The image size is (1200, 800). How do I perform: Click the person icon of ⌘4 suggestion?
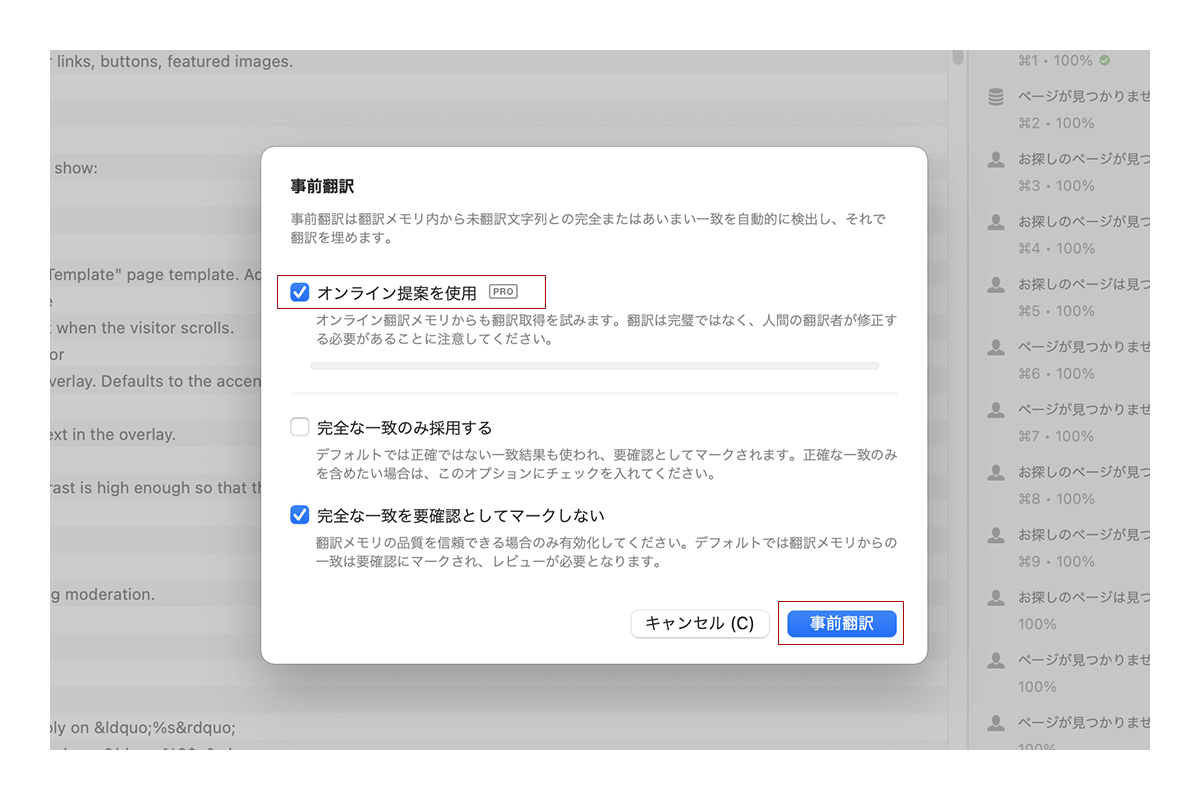tap(996, 222)
